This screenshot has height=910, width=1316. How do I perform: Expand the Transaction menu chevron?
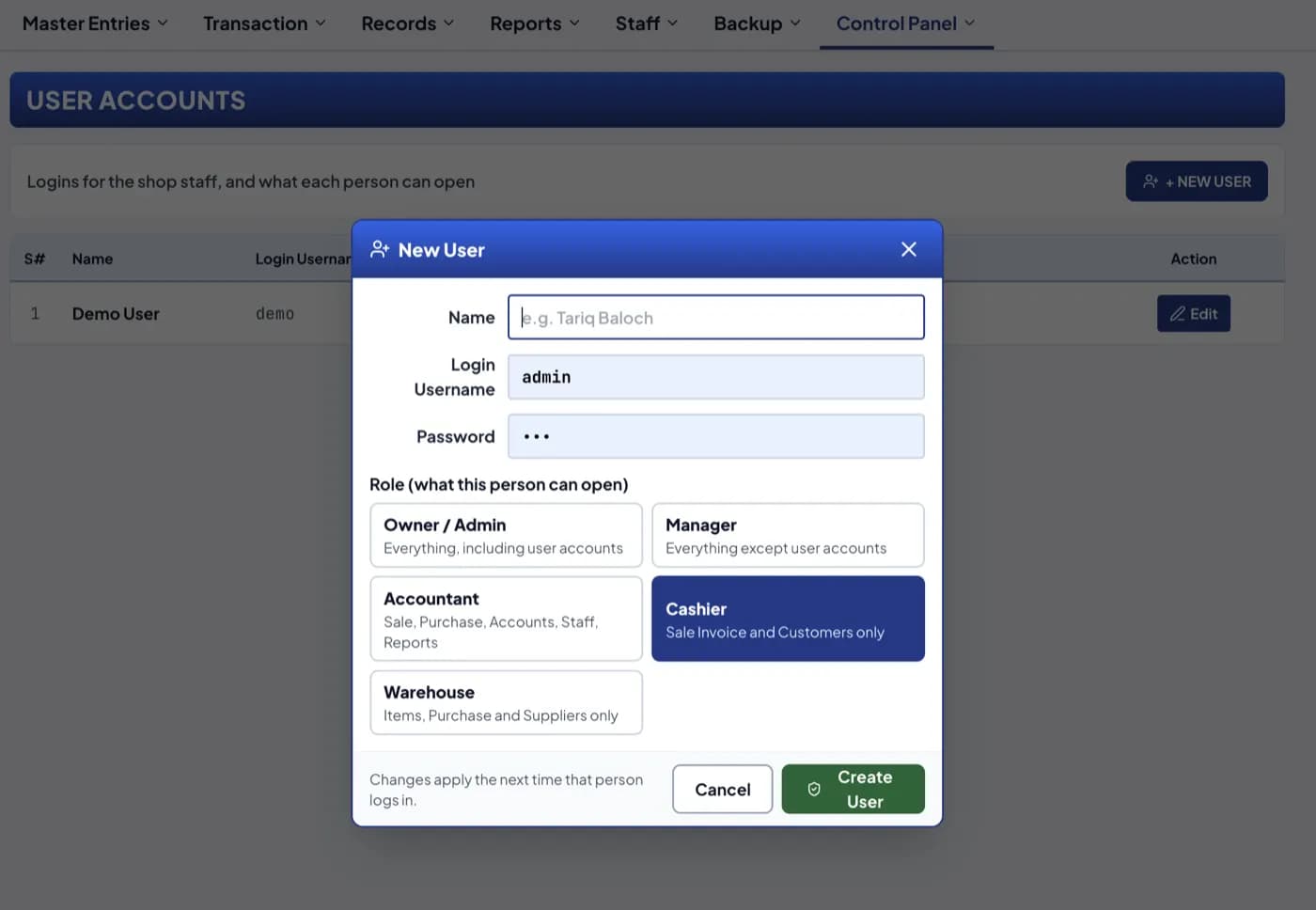321,24
